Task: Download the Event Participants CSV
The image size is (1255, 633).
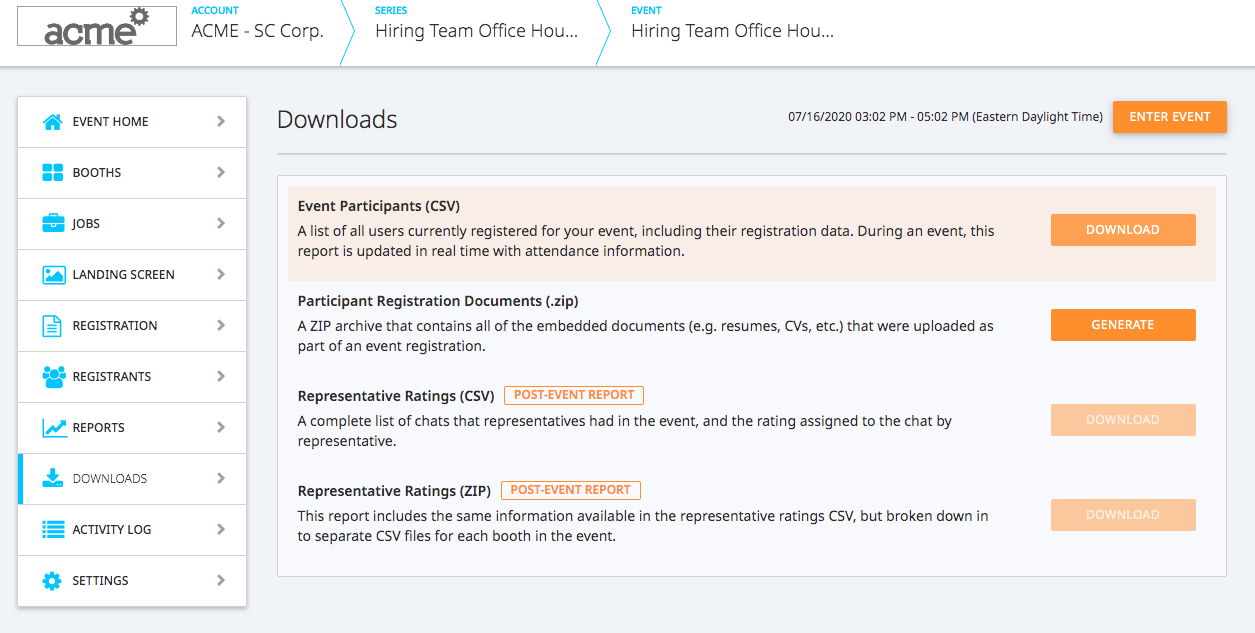Action: [x=1123, y=230]
